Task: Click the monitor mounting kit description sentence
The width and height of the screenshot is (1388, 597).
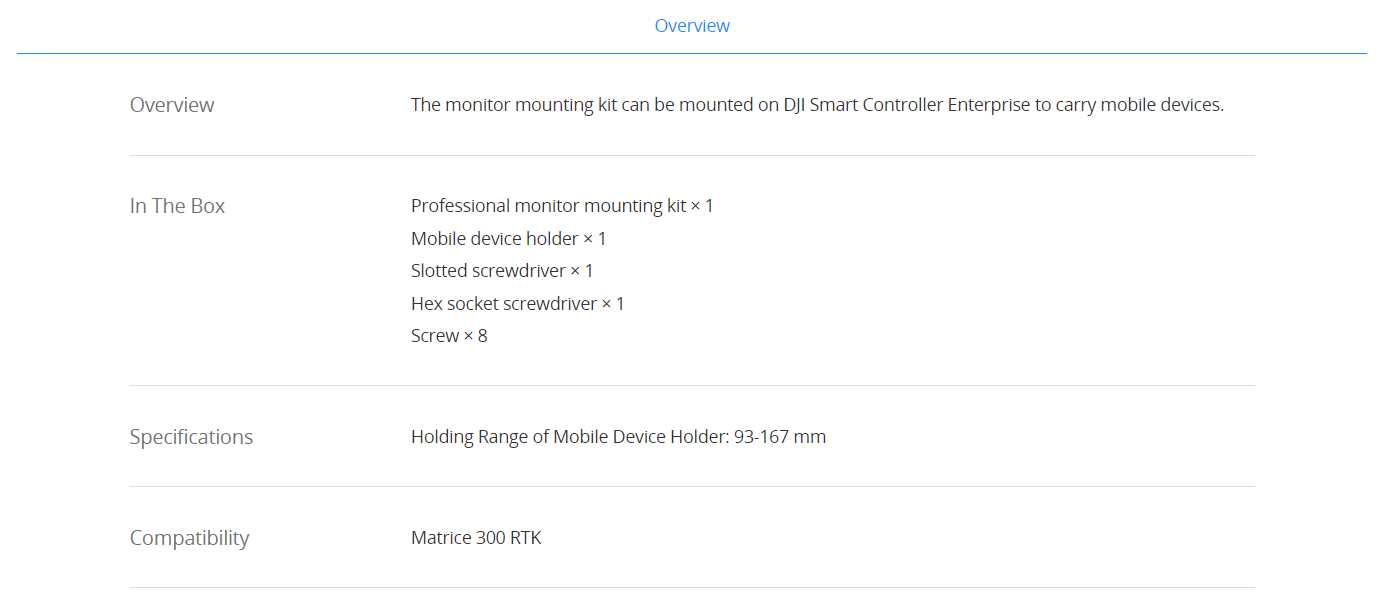Action: coord(817,105)
